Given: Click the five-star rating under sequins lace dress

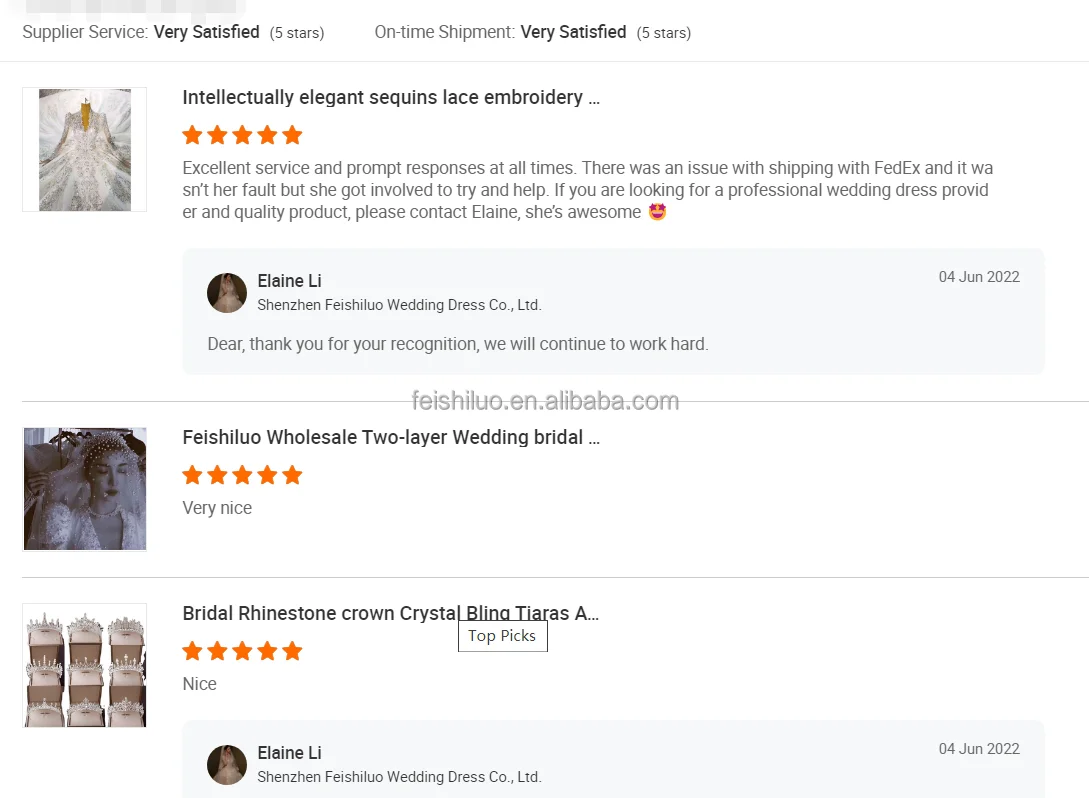Looking at the screenshot, I should [242, 135].
